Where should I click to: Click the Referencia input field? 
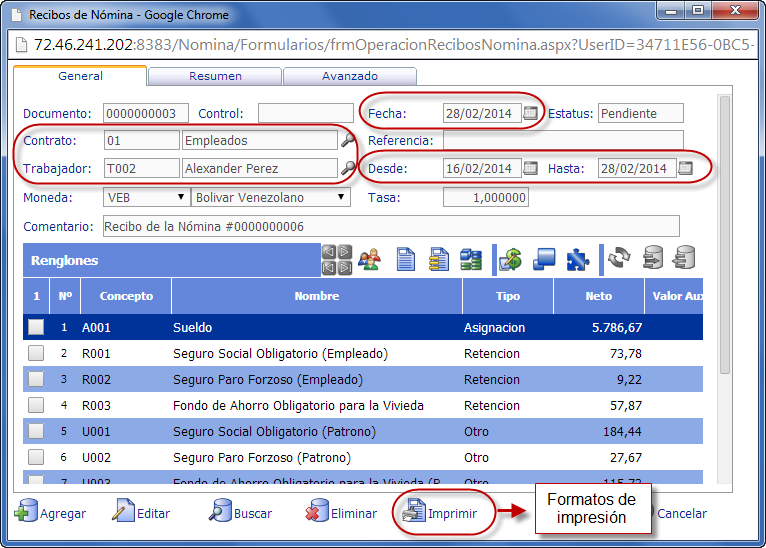pyautogui.click(x=563, y=140)
